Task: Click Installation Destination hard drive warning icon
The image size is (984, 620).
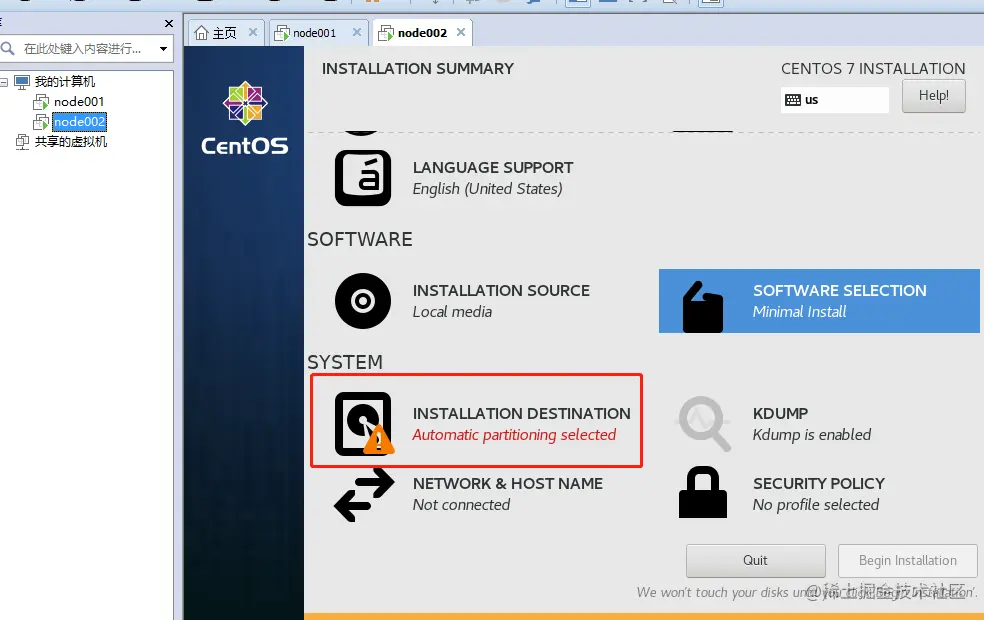Action: coord(364,424)
